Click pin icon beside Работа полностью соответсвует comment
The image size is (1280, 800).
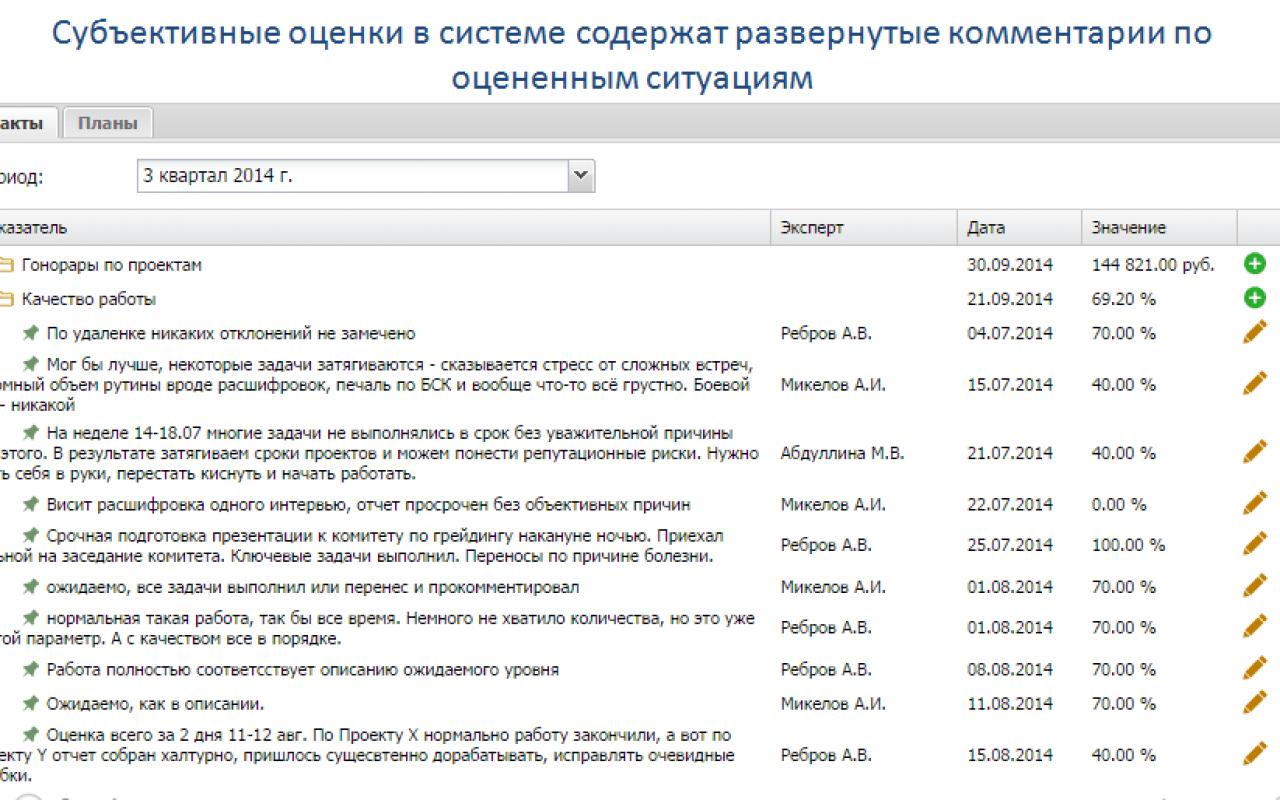tap(31, 668)
